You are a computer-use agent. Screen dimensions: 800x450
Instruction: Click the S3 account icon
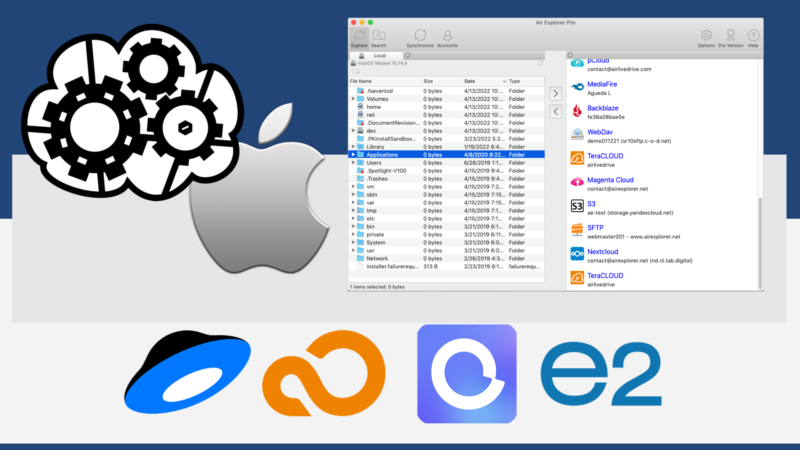577,206
